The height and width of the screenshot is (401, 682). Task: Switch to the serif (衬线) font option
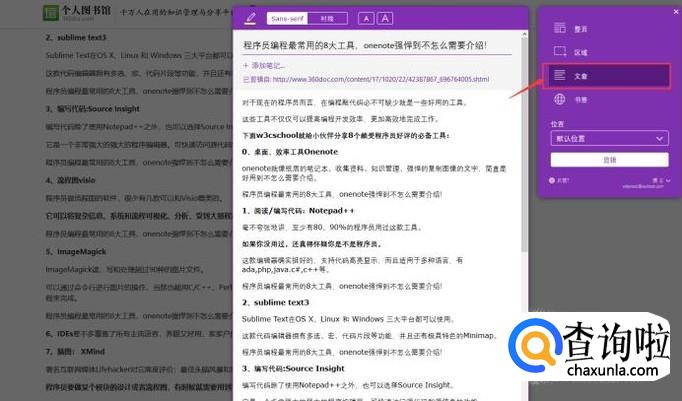pos(326,18)
